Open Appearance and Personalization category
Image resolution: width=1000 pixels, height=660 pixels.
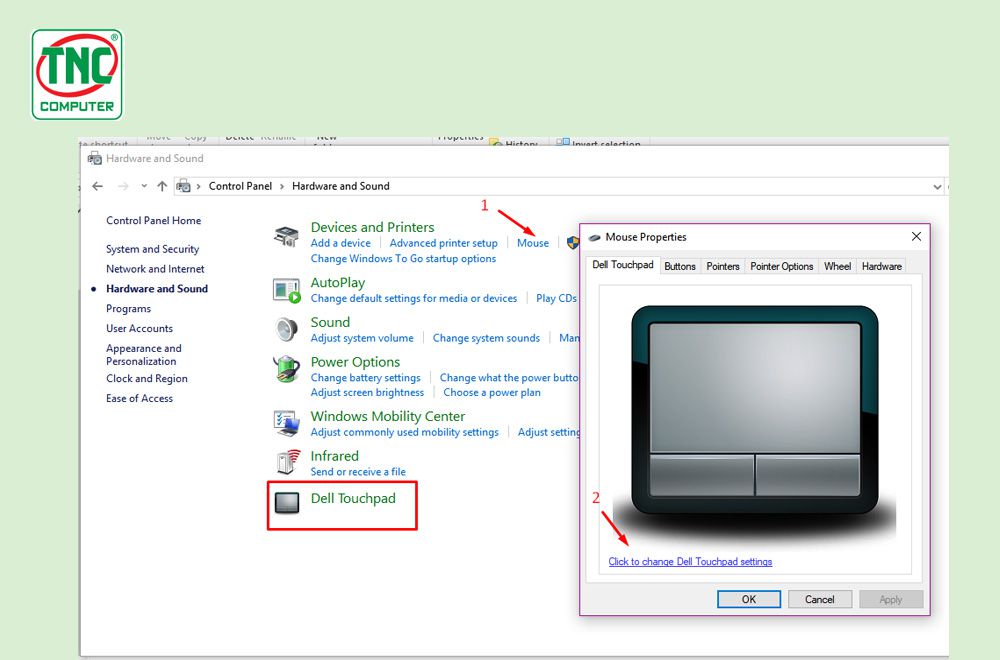pyautogui.click(x=143, y=355)
